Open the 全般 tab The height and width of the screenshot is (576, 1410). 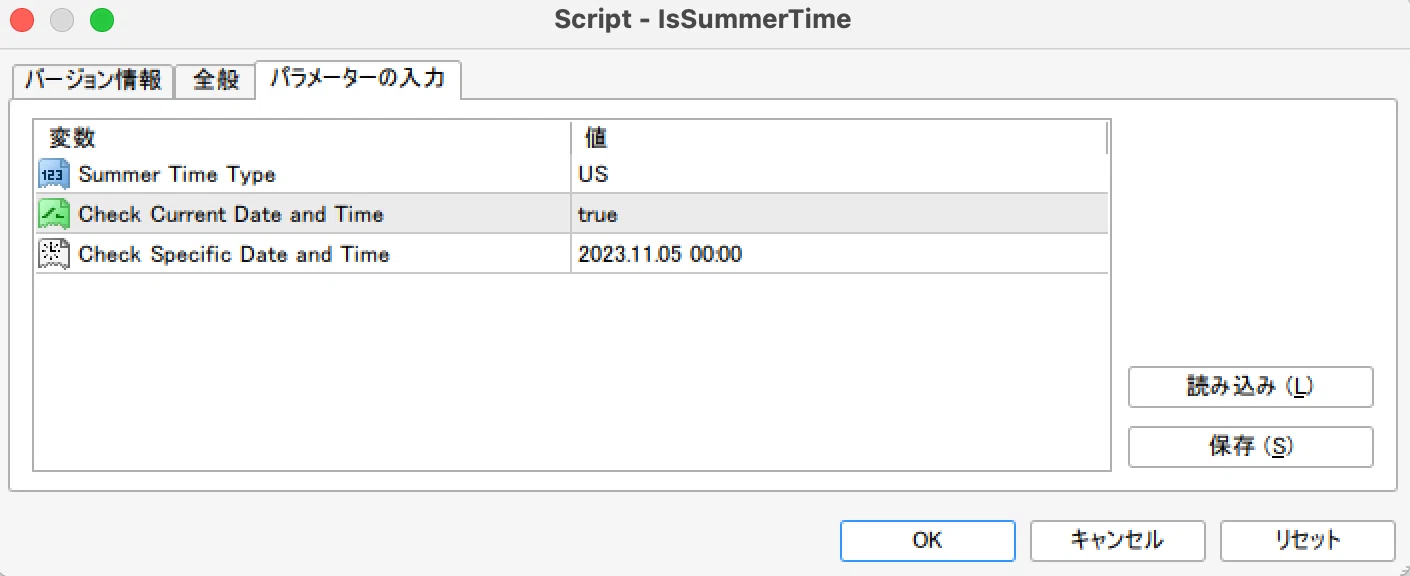215,81
